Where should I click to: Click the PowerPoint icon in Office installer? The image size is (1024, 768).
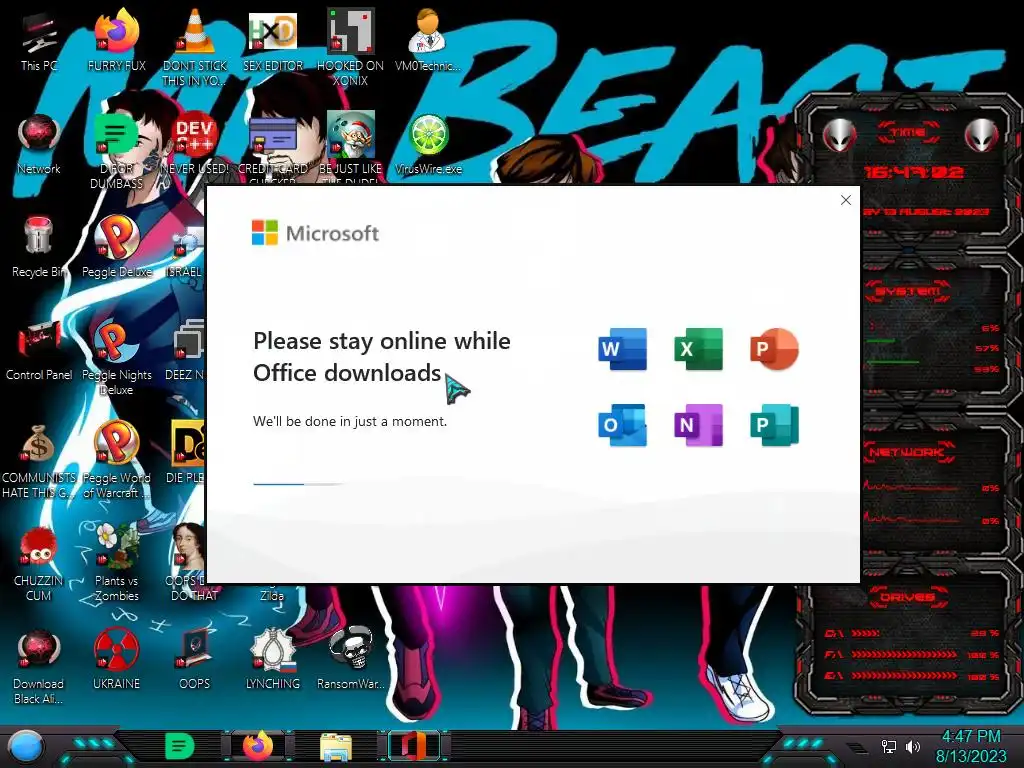tap(774, 349)
